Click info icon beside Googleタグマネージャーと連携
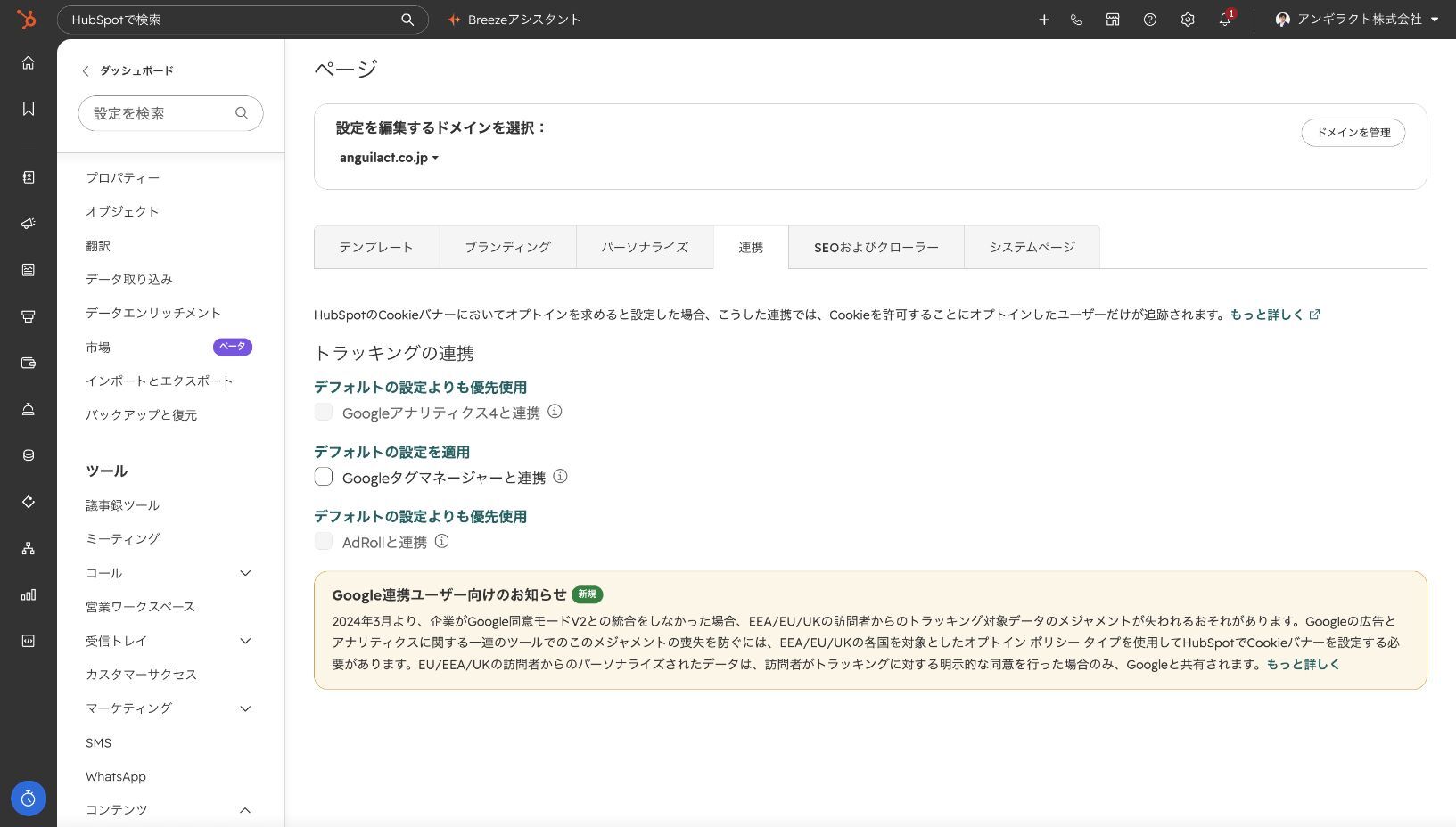Viewport: 1456px width, 827px height. (560, 477)
